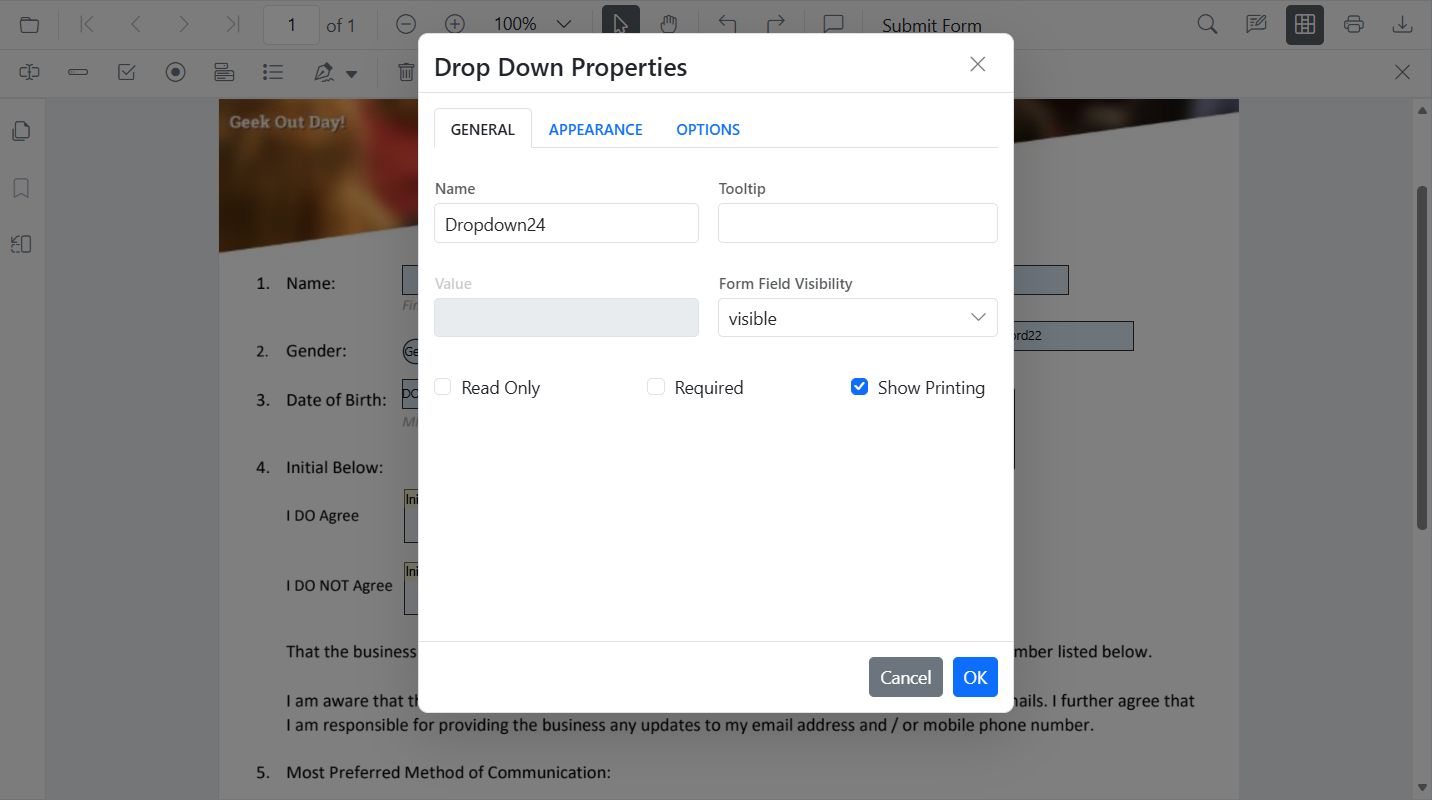Viewport: 1432px width, 800px height.
Task: Switch to the APPEARANCE tab
Action: click(595, 129)
